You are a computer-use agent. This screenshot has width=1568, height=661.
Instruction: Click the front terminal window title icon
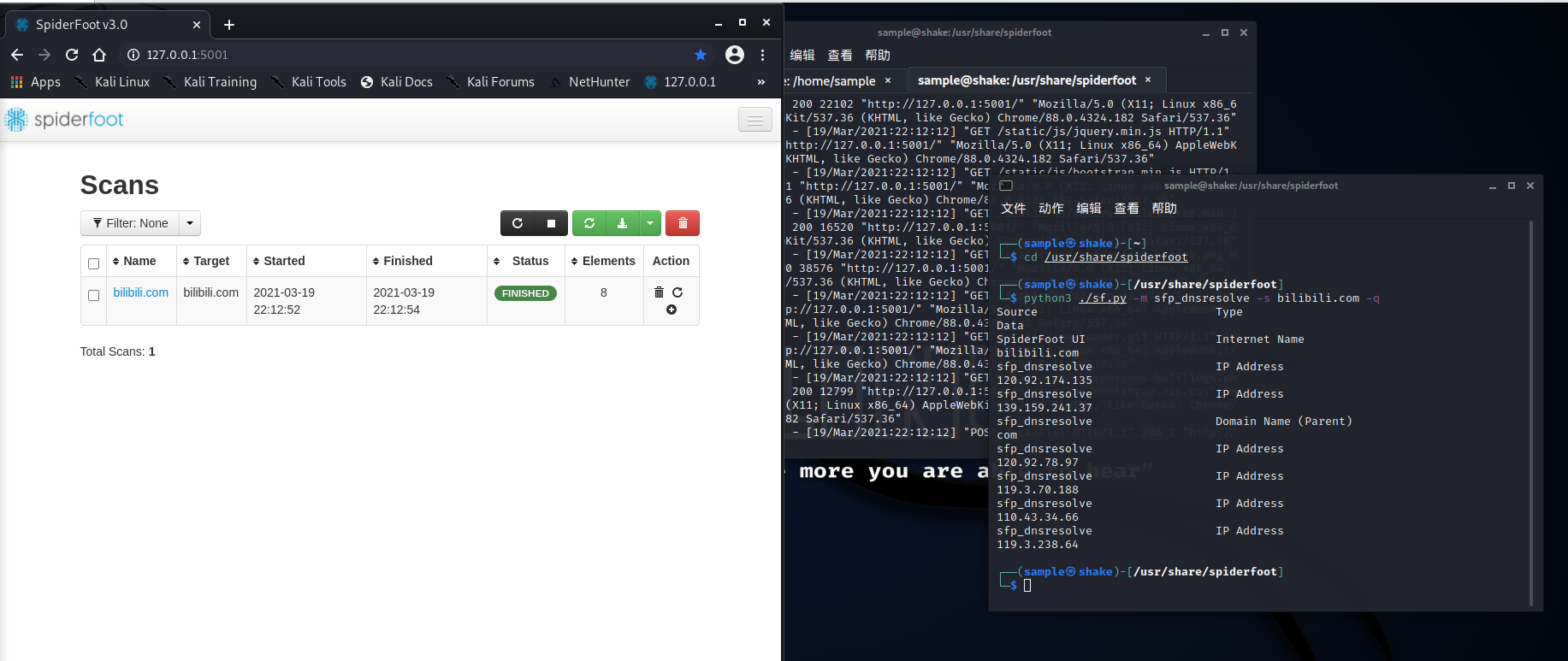1006,186
